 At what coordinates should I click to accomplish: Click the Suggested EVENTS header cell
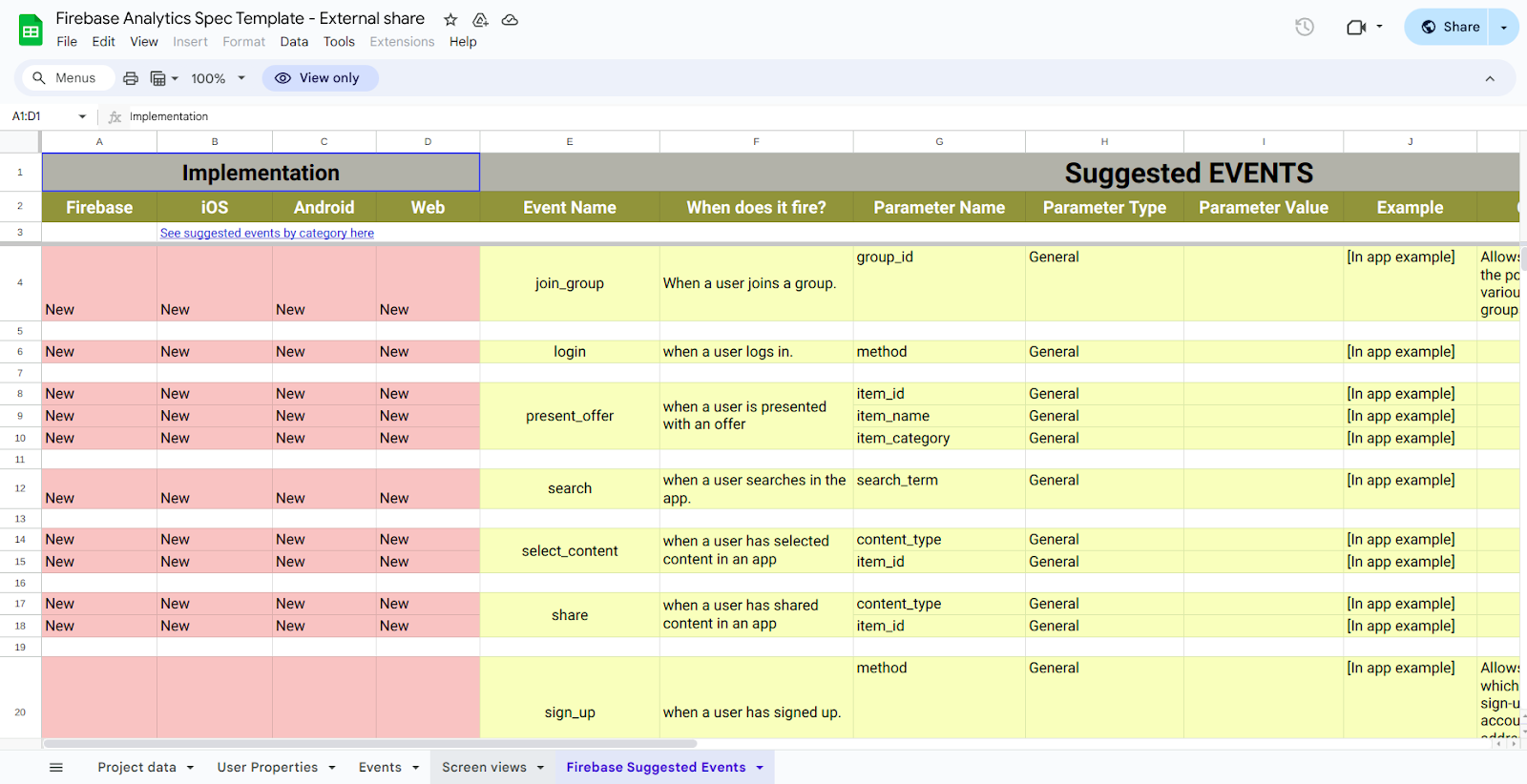pos(999,173)
